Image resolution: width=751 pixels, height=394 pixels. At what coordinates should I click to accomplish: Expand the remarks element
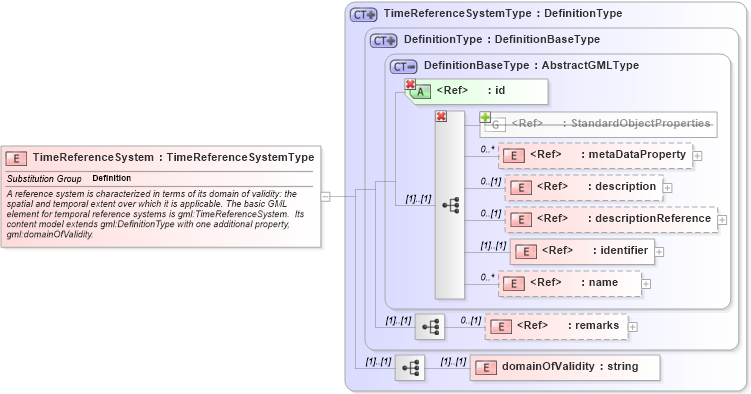tap(633, 327)
